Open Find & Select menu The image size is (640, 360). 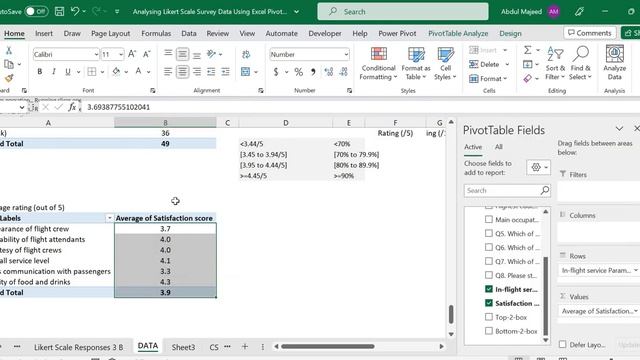pos(580,63)
